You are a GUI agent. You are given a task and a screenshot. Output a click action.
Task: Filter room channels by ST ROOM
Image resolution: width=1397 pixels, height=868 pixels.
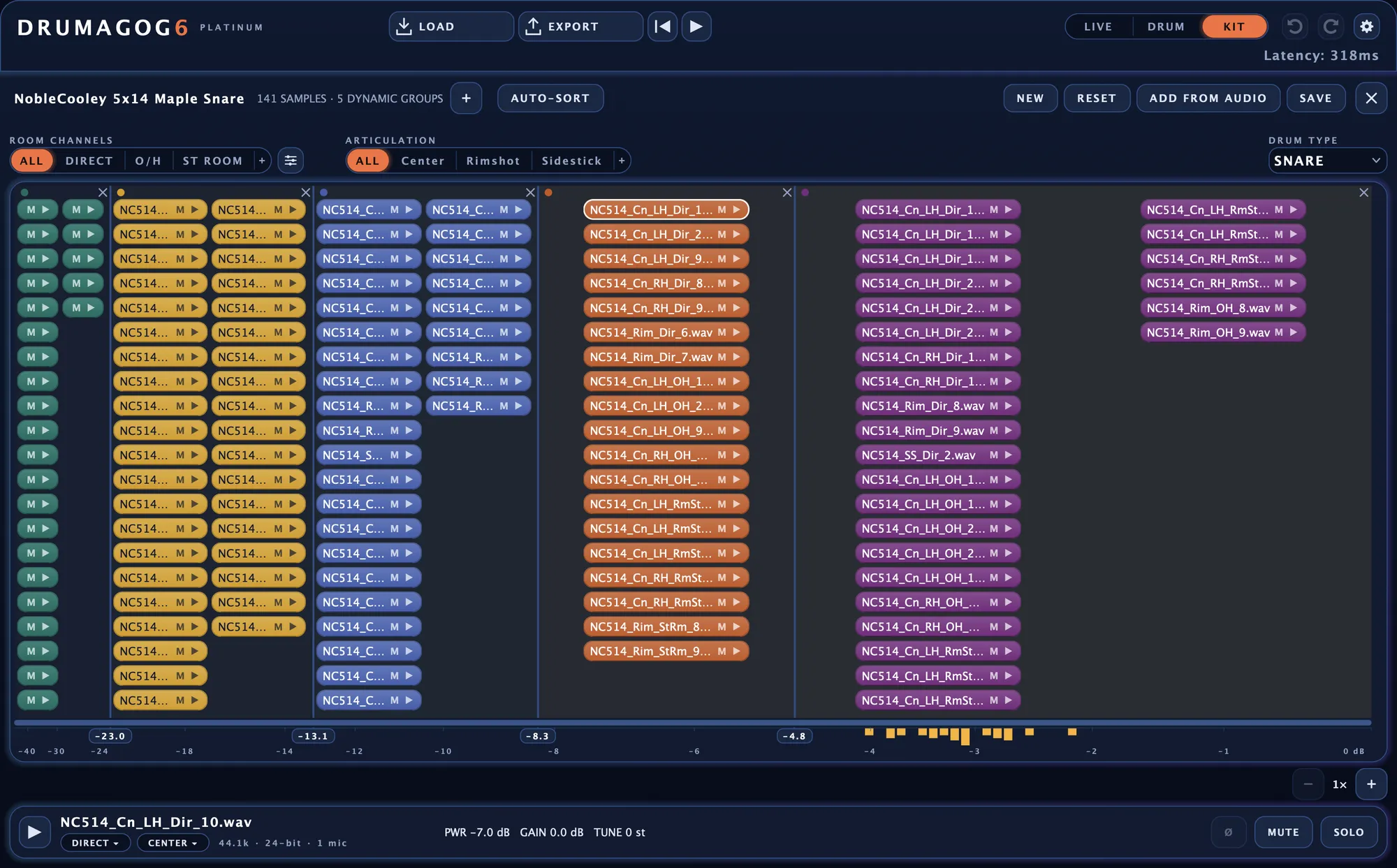(212, 161)
